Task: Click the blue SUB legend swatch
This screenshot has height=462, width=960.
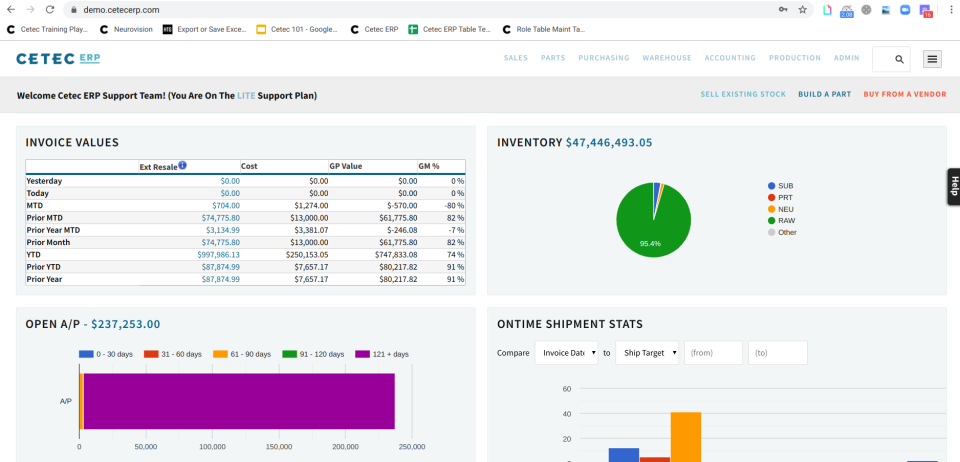Action: (x=771, y=186)
